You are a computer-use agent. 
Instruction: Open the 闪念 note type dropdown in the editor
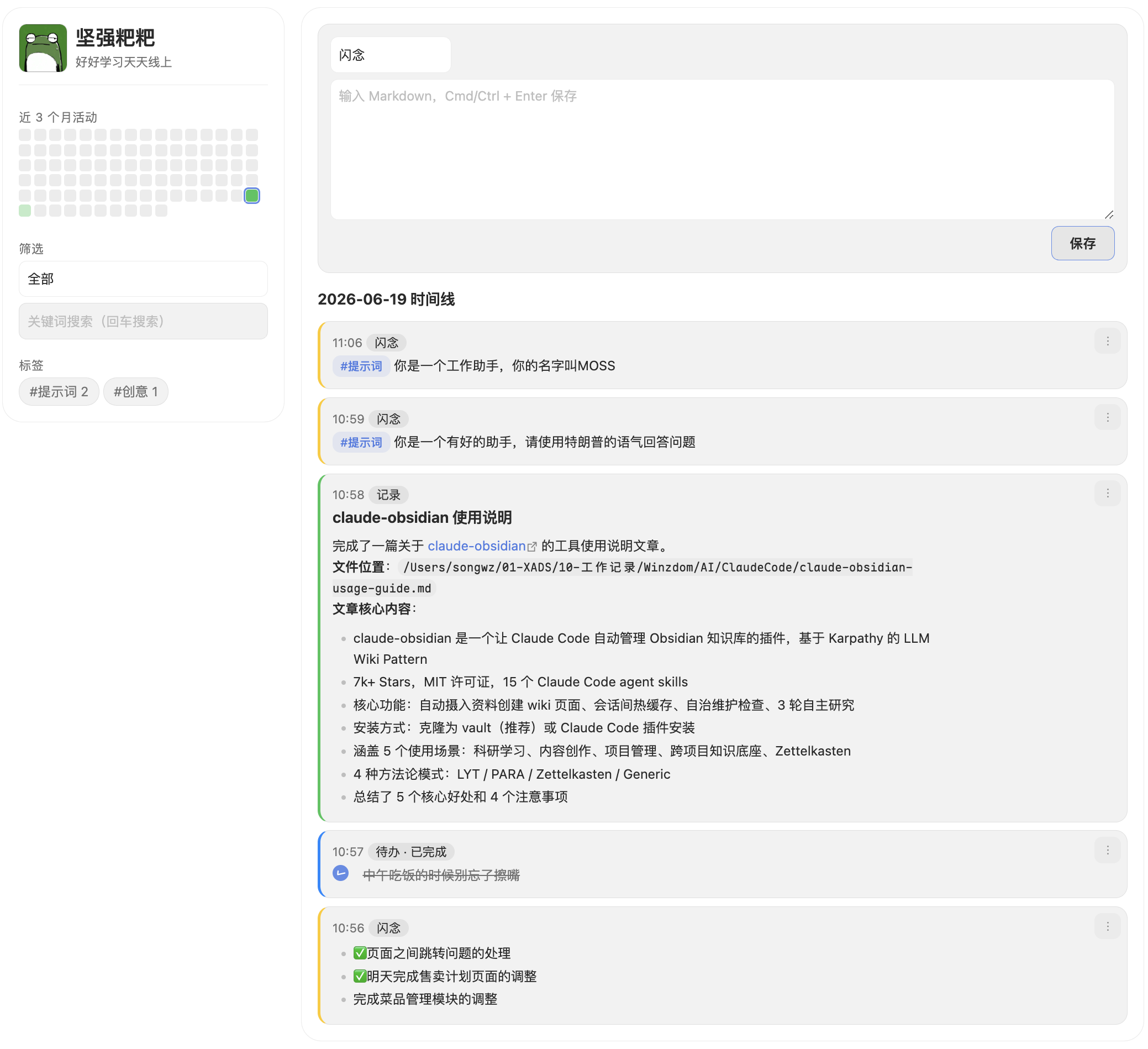pyautogui.click(x=391, y=55)
